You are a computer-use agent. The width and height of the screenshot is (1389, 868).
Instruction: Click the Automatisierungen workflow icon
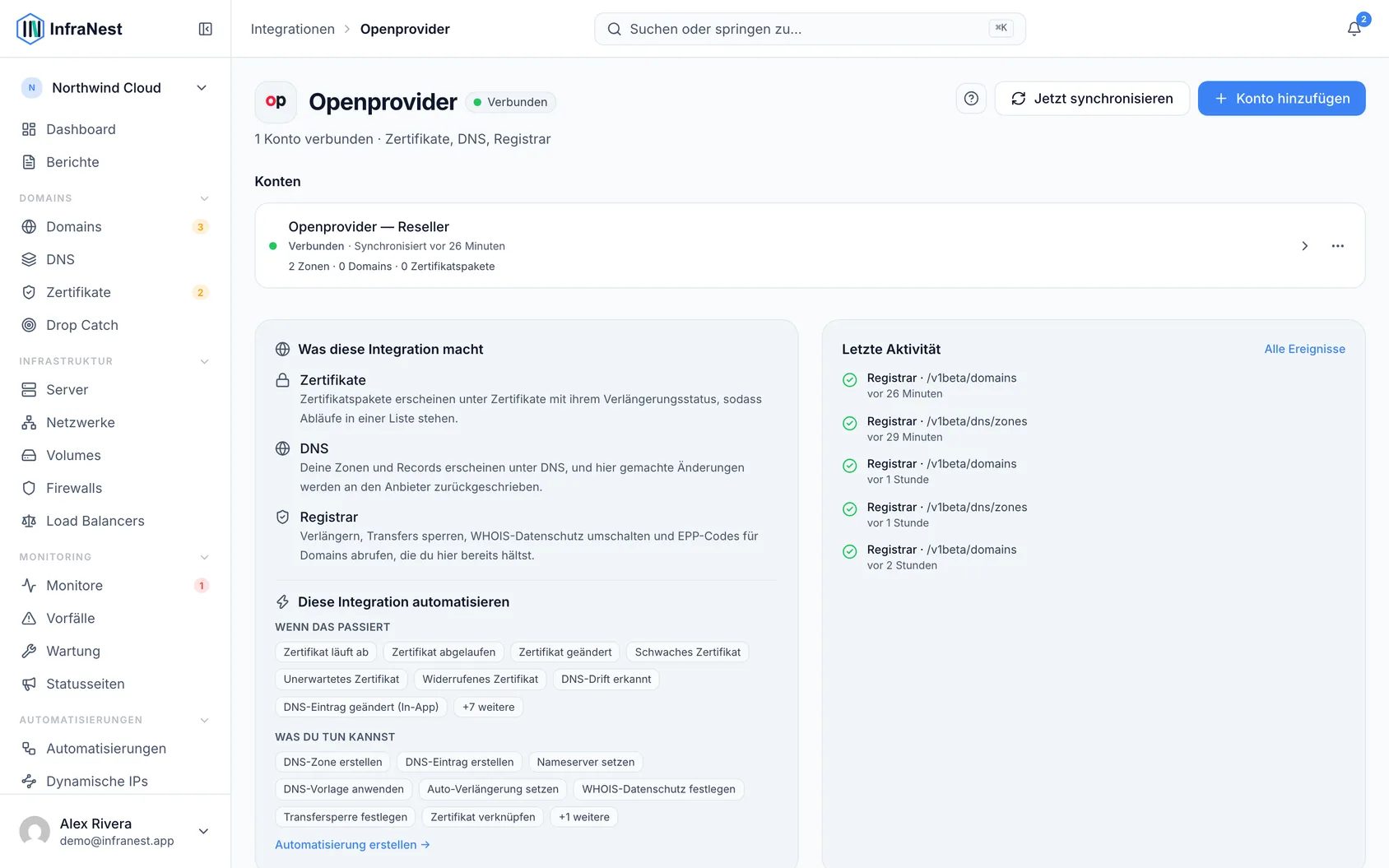[x=29, y=748]
